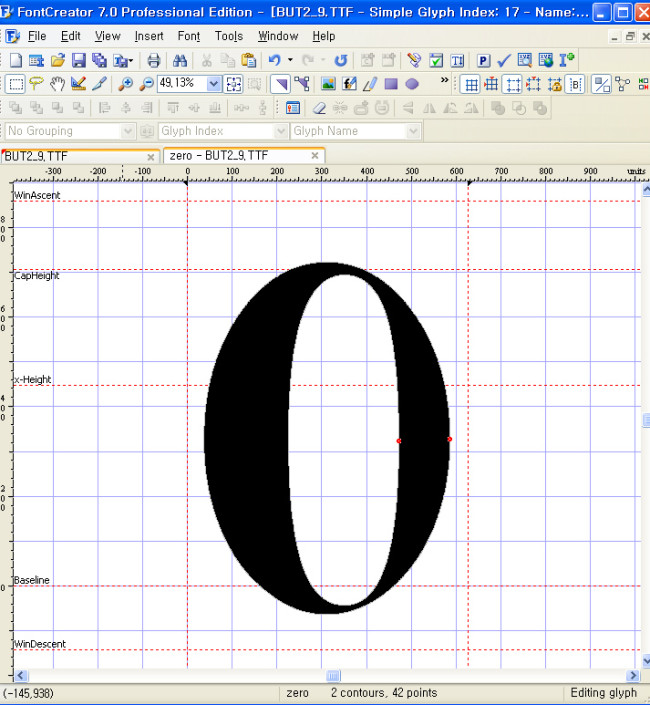
Task: Activate the hand pan tool
Action: 58,84
